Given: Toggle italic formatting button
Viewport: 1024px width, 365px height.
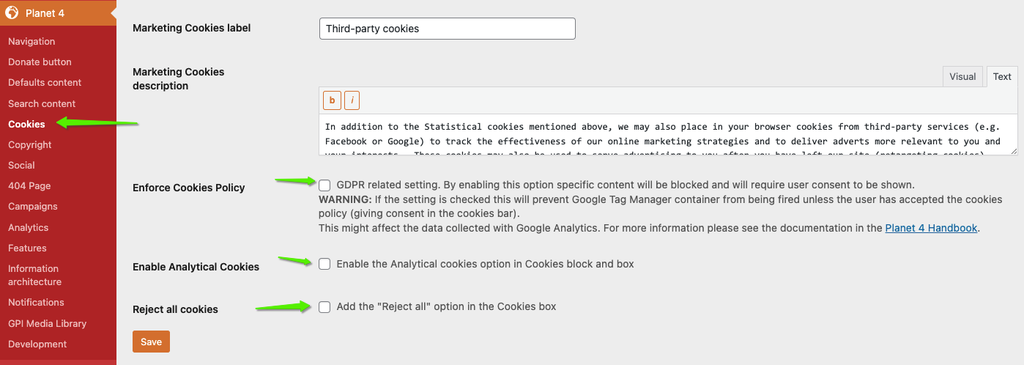Looking at the screenshot, I should click(x=352, y=101).
